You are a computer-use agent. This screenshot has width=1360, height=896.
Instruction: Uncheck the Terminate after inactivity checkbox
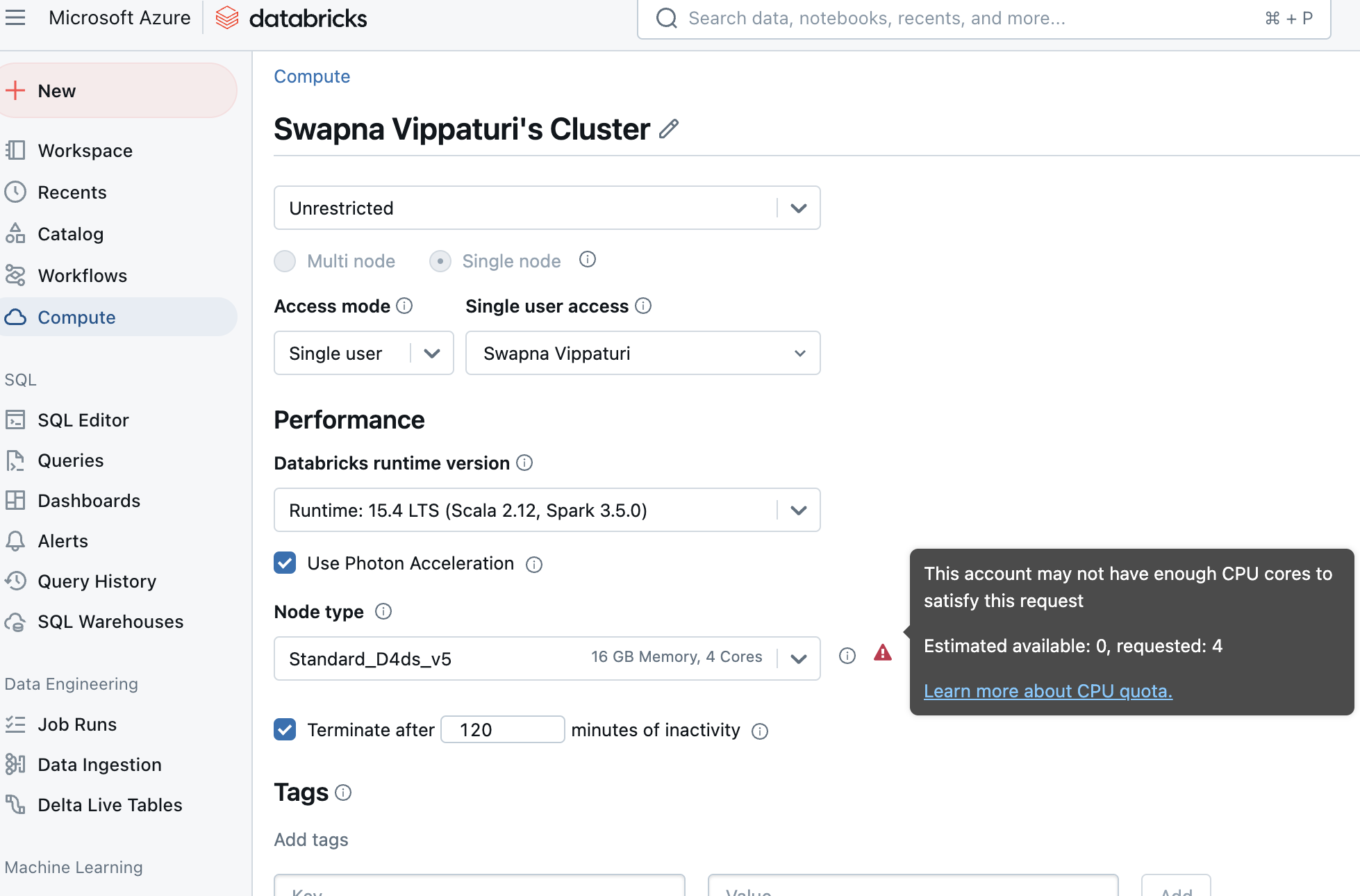(285, 729)
